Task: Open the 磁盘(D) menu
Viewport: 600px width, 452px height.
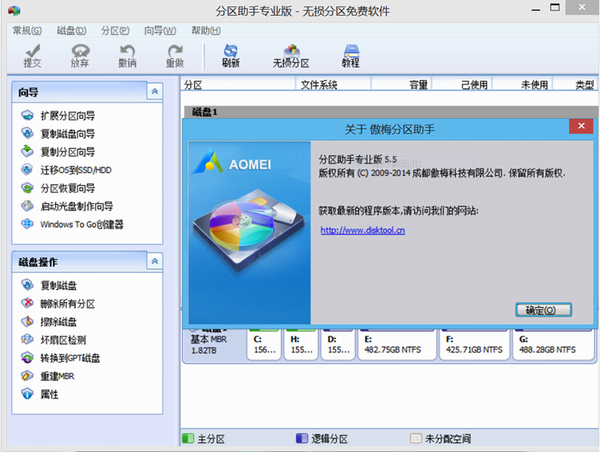Action: (x=72, y=31)
